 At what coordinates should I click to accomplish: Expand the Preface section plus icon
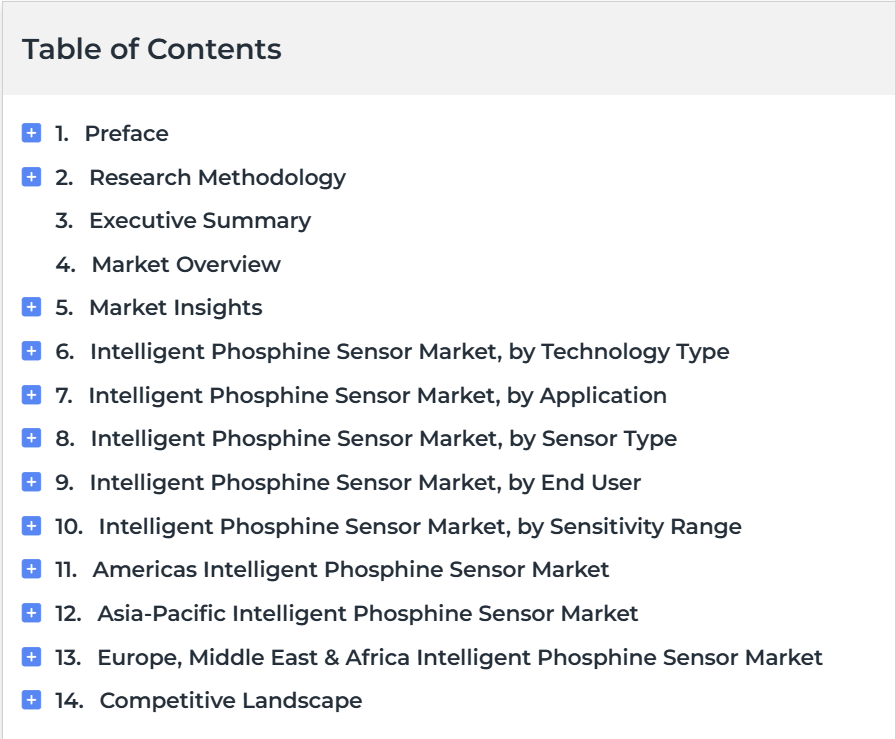point(31,133)
